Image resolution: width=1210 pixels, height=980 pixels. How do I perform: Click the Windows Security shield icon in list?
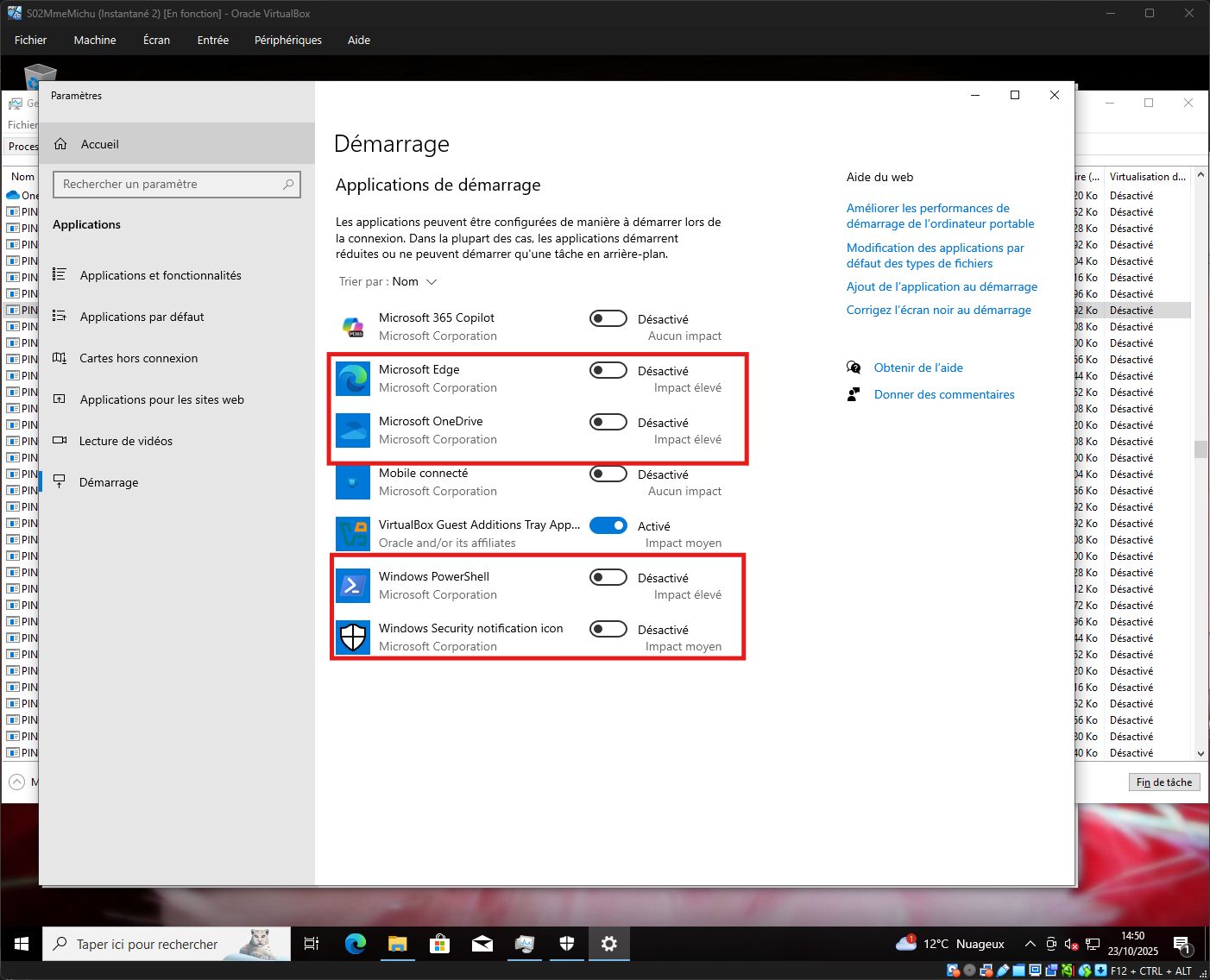353,638
